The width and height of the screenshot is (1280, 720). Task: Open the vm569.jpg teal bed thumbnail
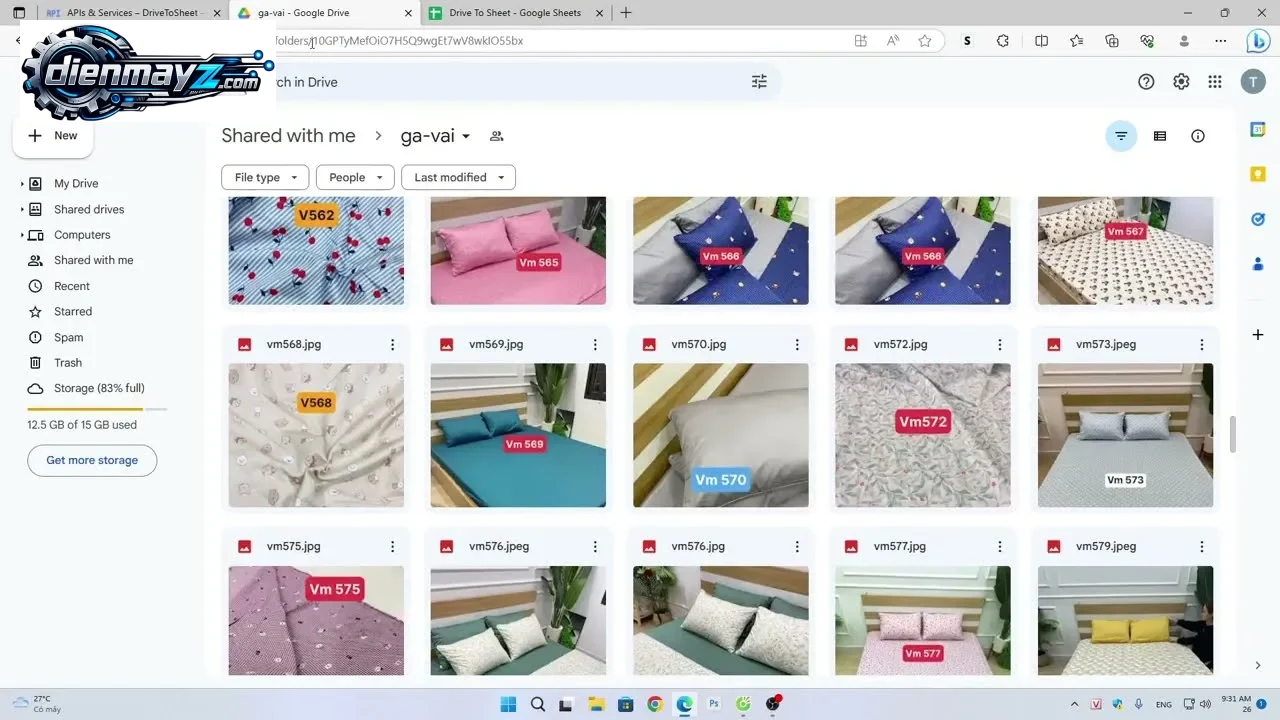click(x=518, y=435)
